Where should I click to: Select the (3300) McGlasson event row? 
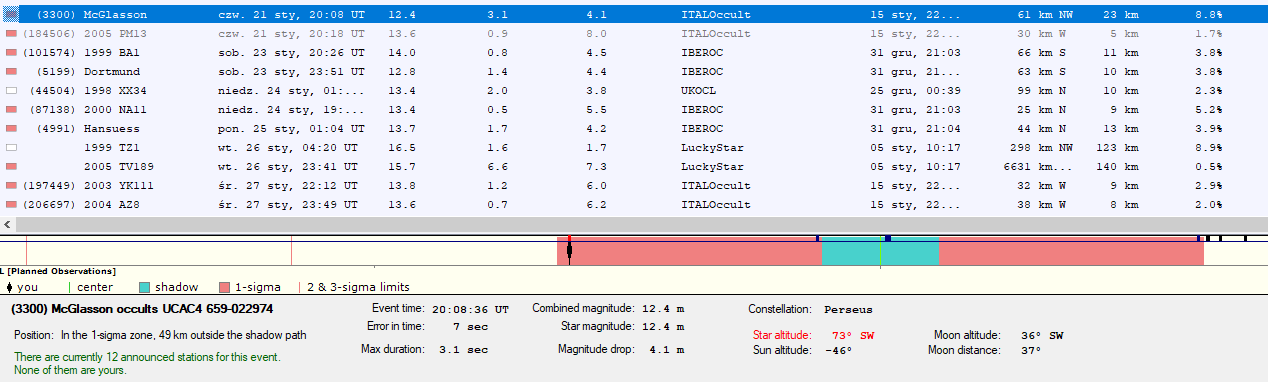(x=634, y=15)
